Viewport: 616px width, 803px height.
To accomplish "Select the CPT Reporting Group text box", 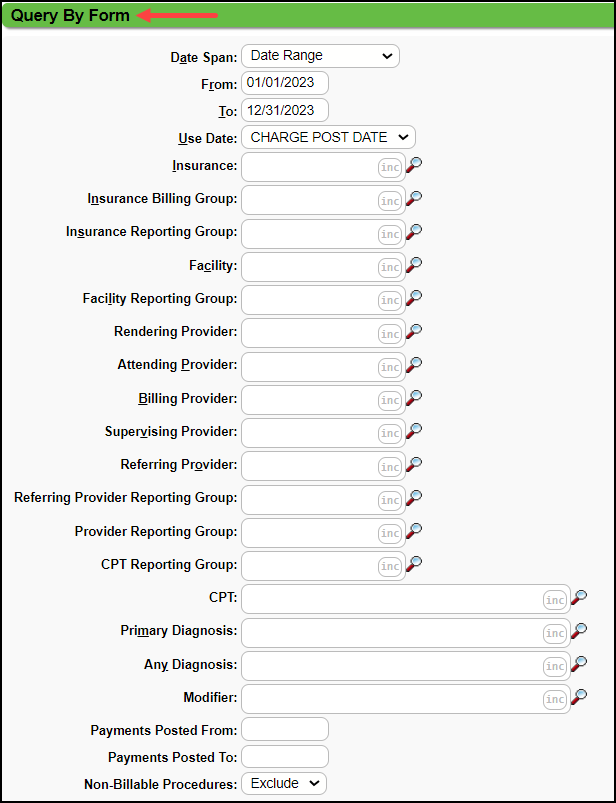I will tap(310, 565).
